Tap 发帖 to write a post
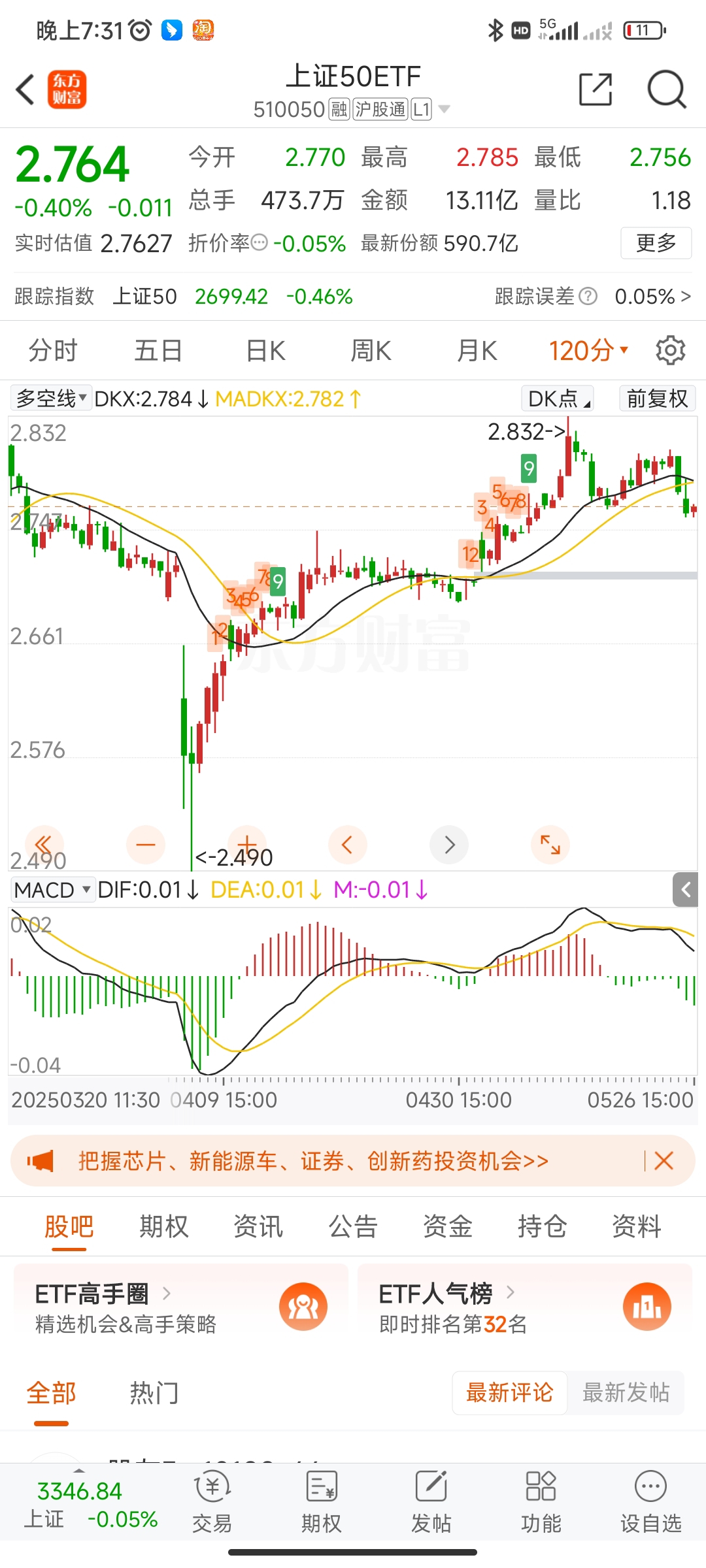This screenshot has height=1568, width=706. point(431,1501)
